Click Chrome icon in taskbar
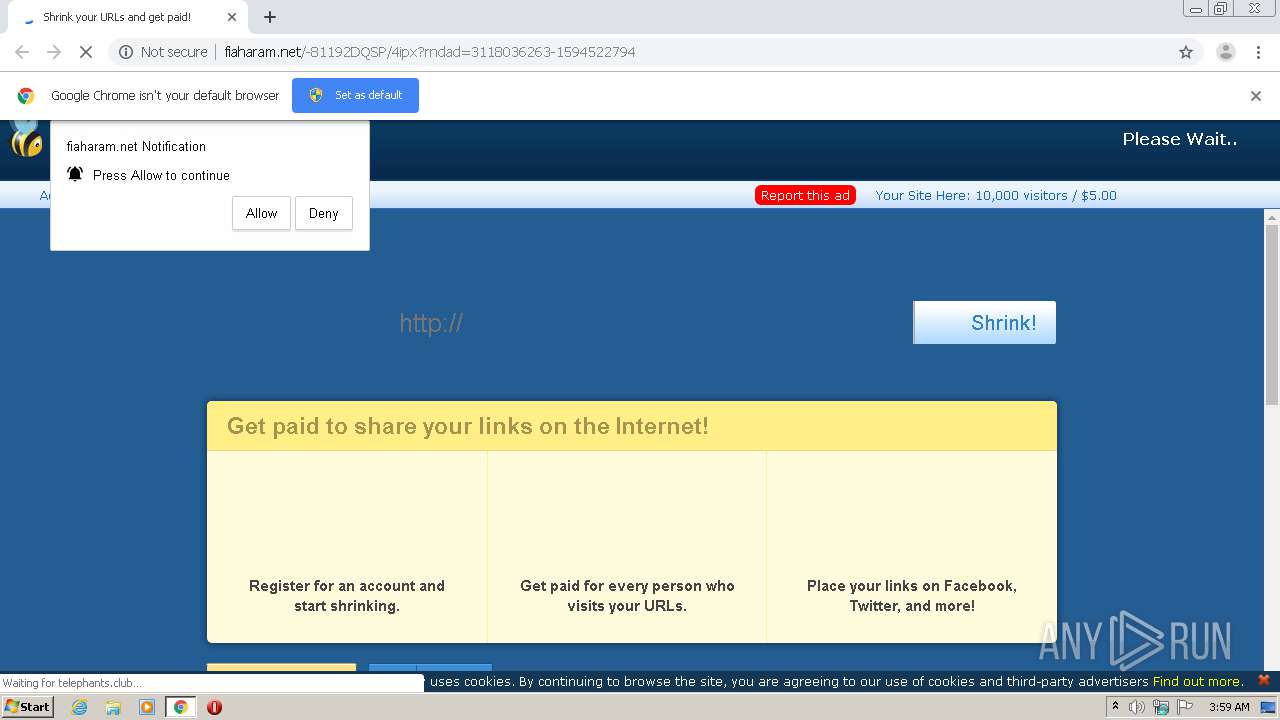 180,707
